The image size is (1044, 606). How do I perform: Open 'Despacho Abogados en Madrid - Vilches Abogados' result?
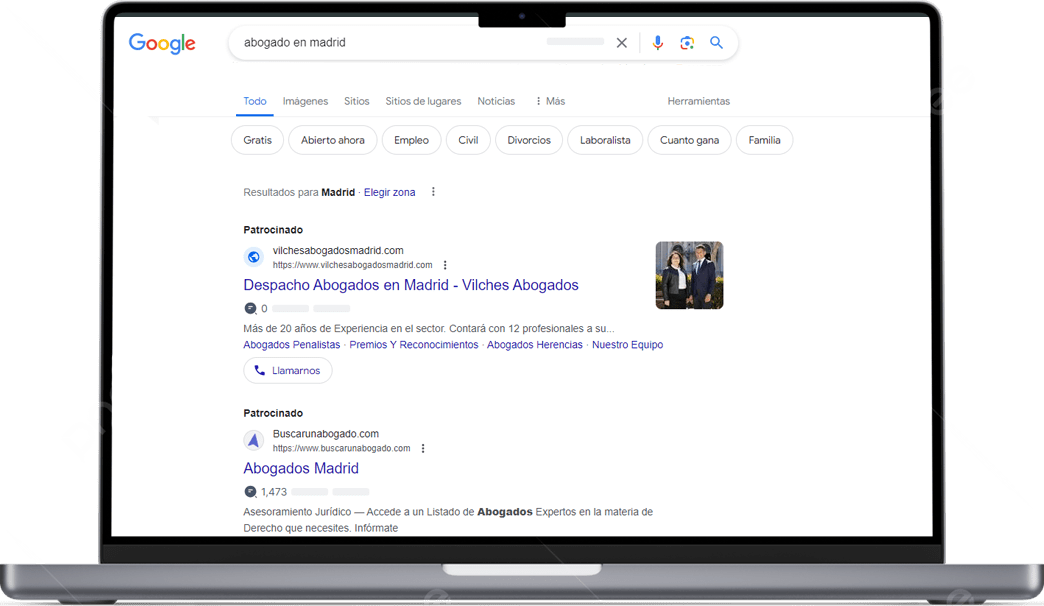click(411, 285)
